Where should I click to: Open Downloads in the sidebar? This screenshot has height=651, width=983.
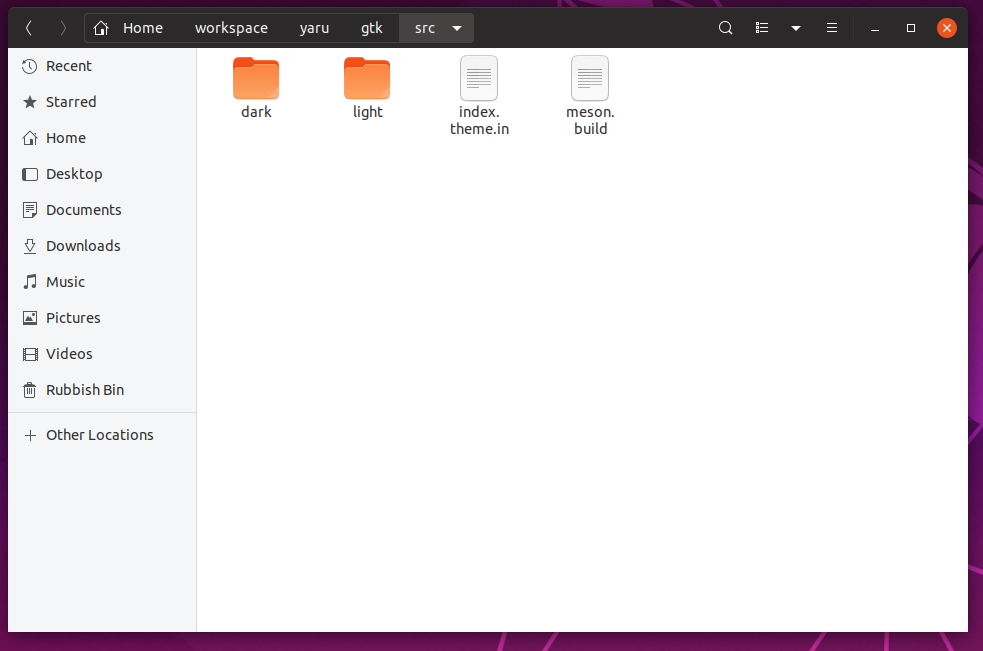coord(83,246)
